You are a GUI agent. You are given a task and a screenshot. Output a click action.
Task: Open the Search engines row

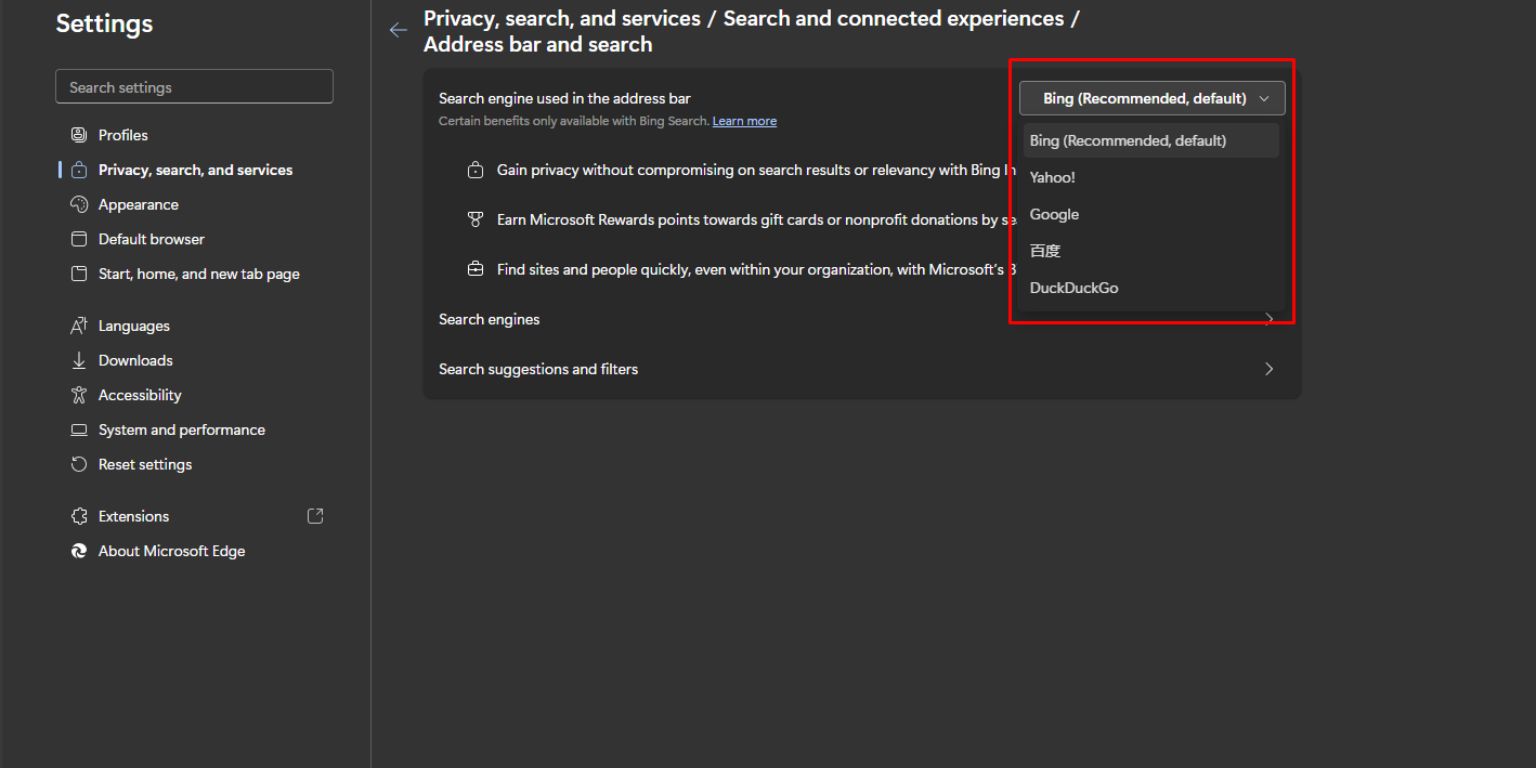click(x=862, y=319)
